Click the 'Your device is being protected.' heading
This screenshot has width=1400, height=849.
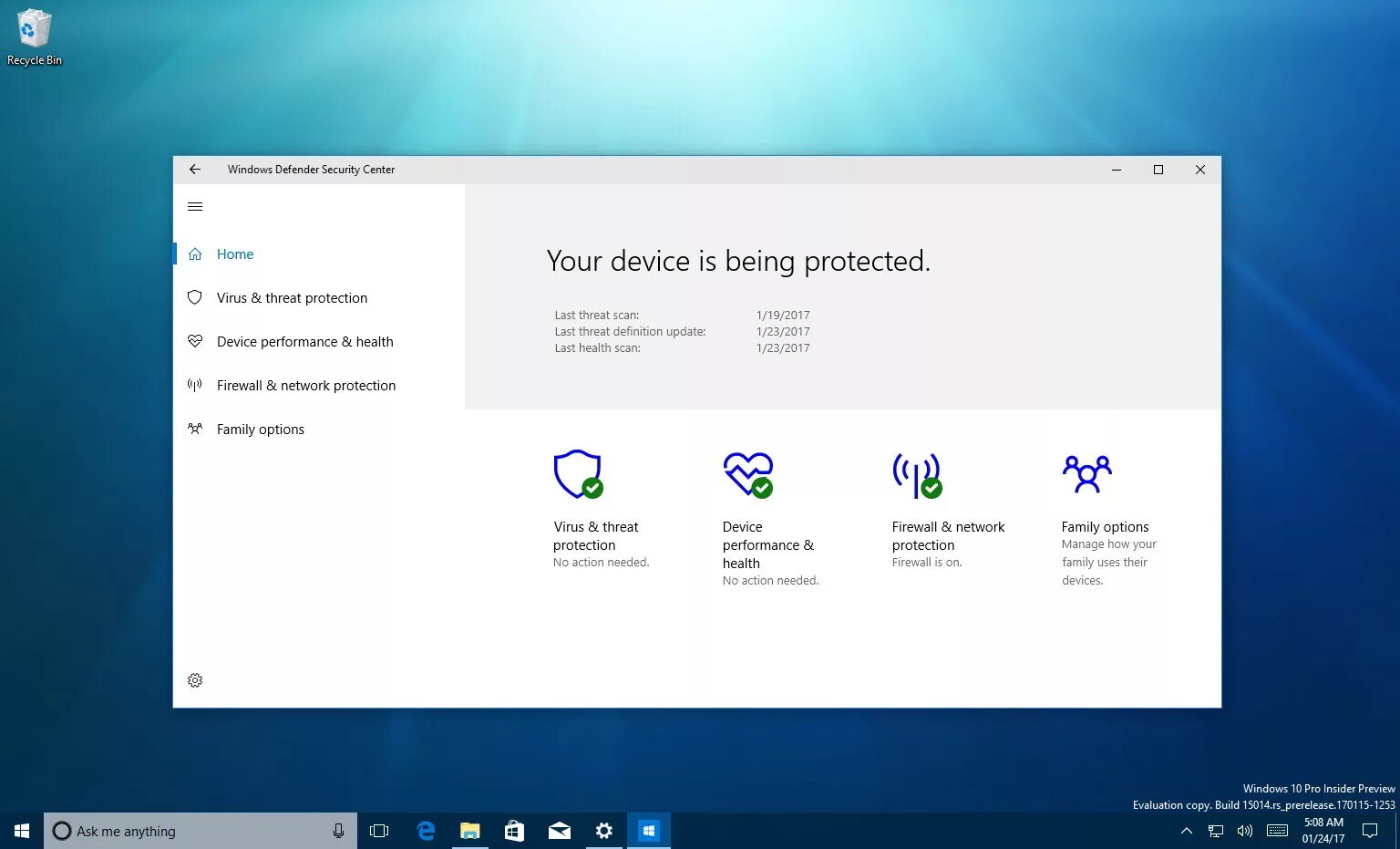tap(738, 262)
